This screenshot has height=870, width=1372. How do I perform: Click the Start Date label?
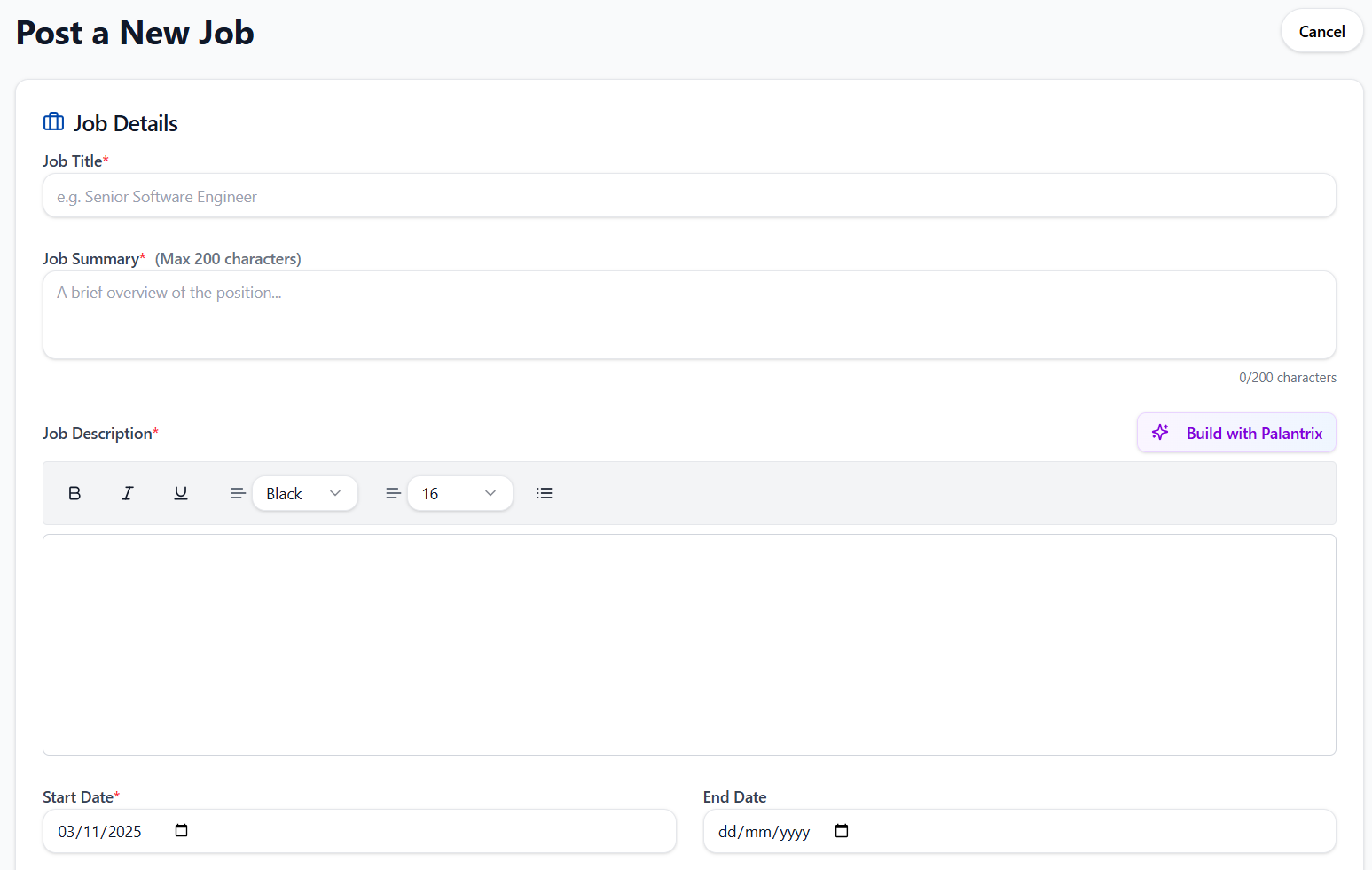tap(81, 797)
